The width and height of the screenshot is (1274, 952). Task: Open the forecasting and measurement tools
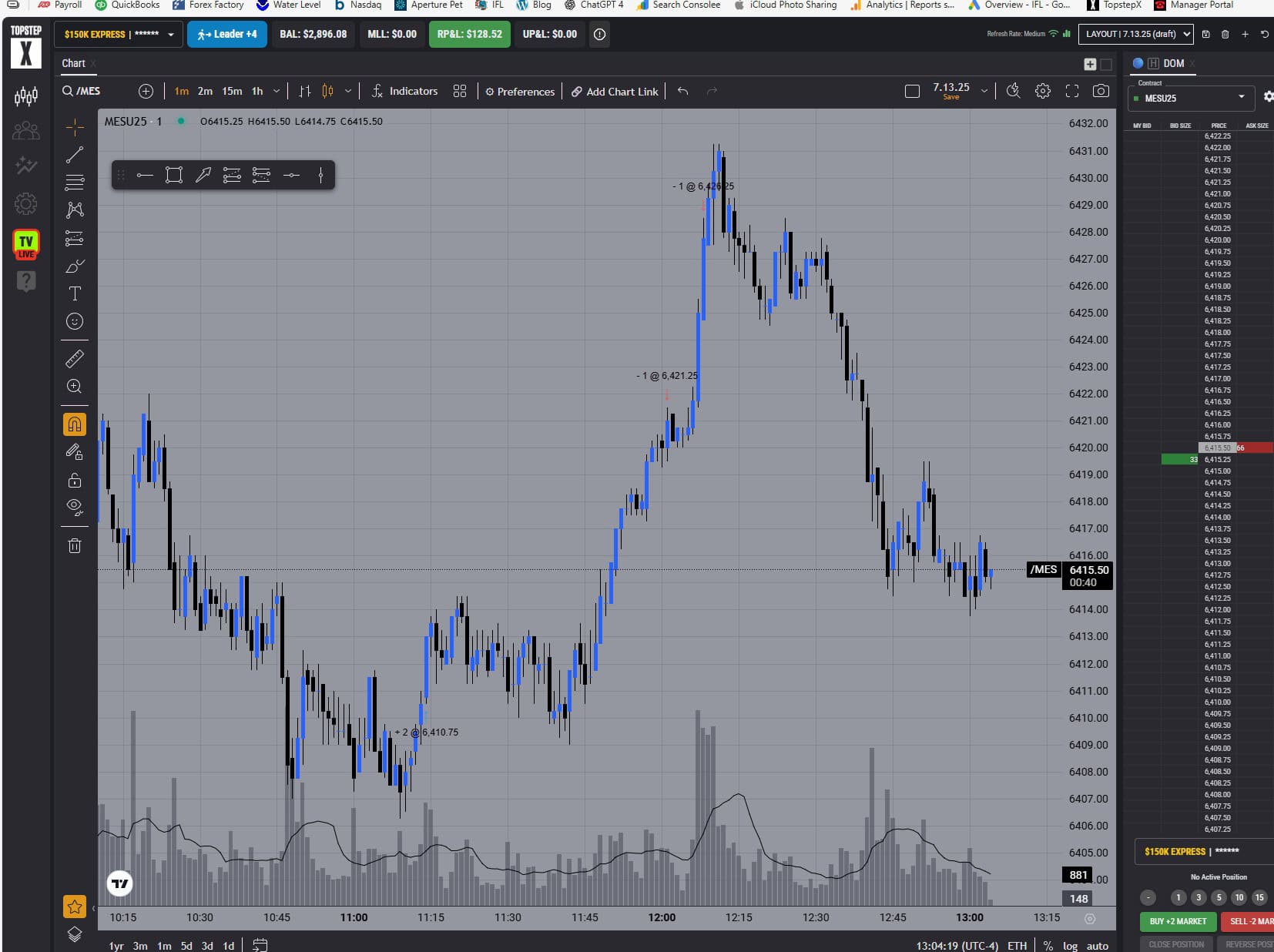(x=75, y=238)
